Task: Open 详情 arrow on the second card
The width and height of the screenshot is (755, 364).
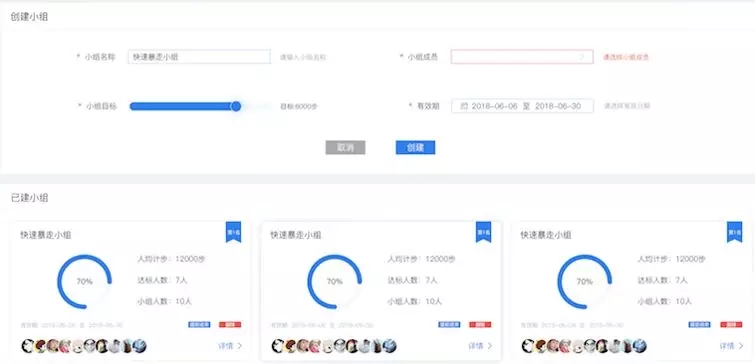Action: tap(481, 346)
